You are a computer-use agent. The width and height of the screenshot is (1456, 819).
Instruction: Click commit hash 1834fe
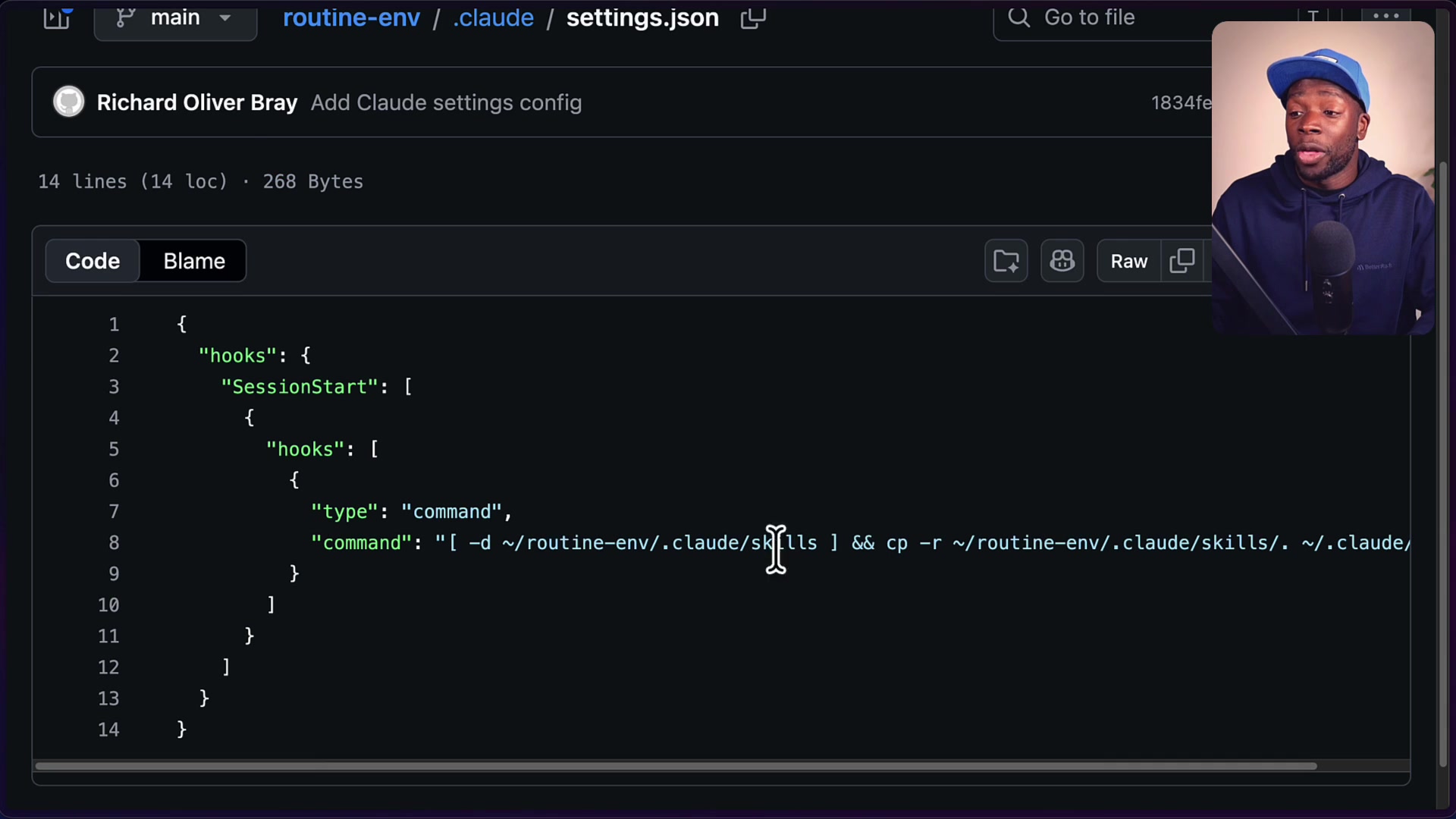coord(1181,102)
